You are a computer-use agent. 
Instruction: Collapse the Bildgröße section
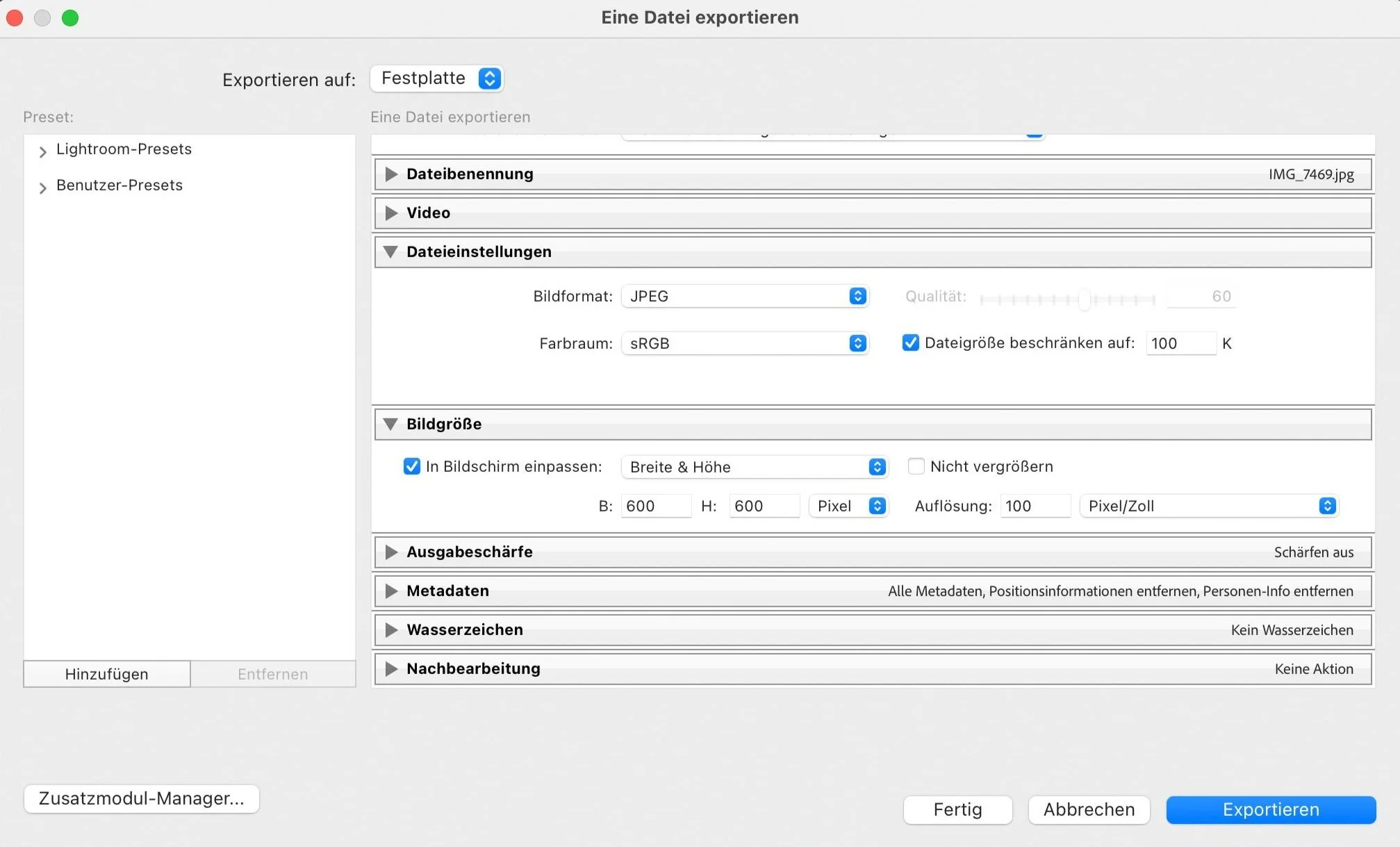pyautogui.click(x=390, y=424)
